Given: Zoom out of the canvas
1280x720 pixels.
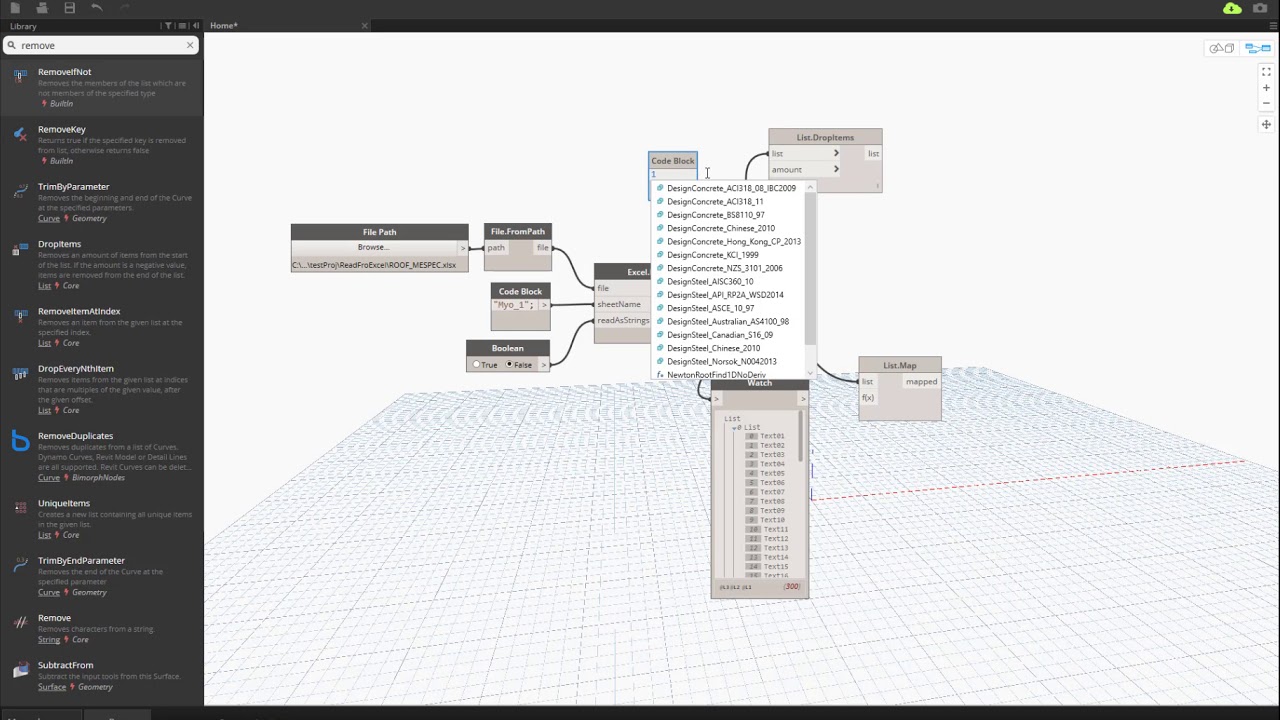Looking at the screenshot, I should [x=1266, y=103].
